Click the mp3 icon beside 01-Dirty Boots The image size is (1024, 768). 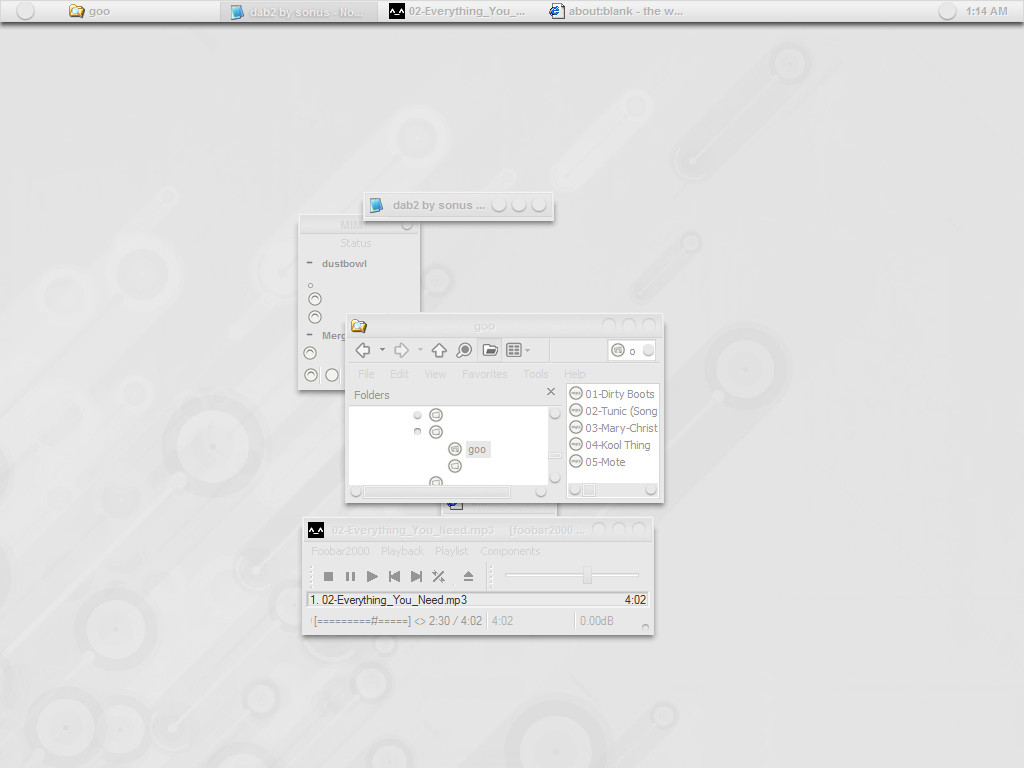576,393
